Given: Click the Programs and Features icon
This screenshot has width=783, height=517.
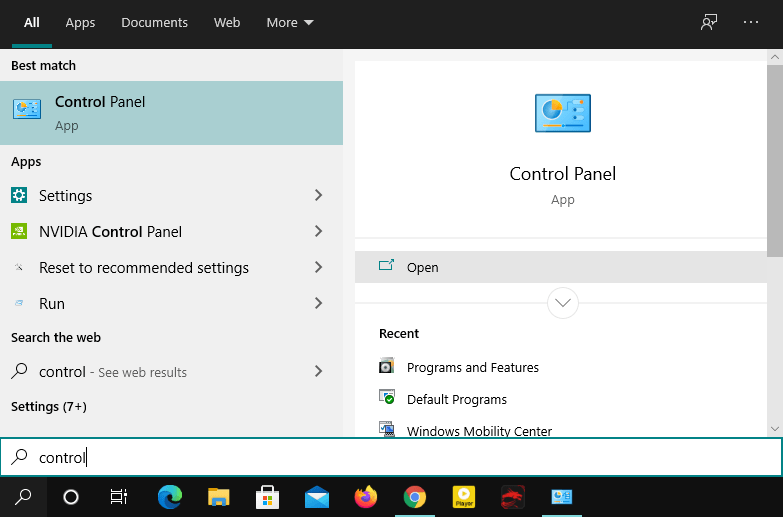Looking at the screenshot, I should pyautogui.click(x=387, y=366).
